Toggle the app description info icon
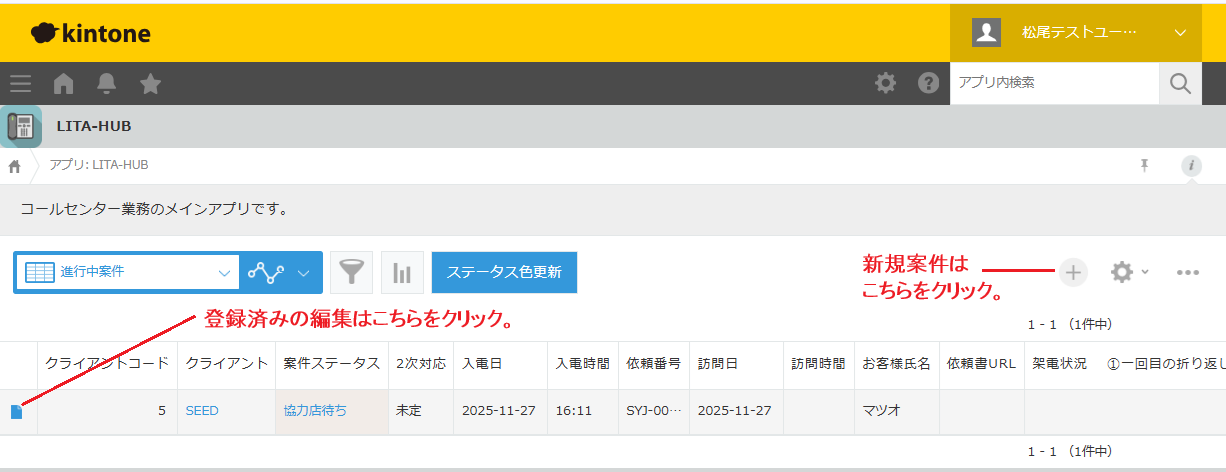This screenshot has height=472, width=1226. coord(1191,166)
